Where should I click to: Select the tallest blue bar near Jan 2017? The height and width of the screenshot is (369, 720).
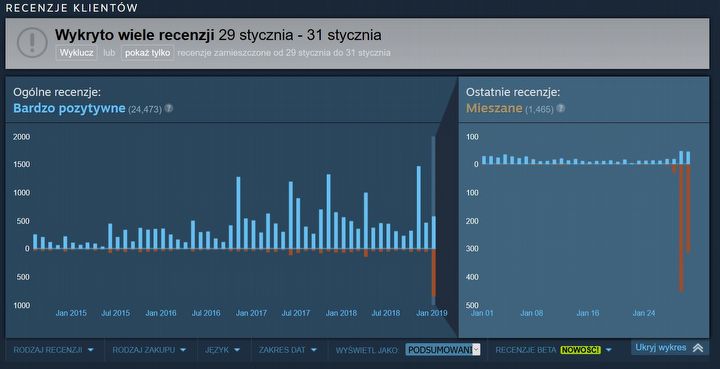pyautogui.click(x=238, y=213)
